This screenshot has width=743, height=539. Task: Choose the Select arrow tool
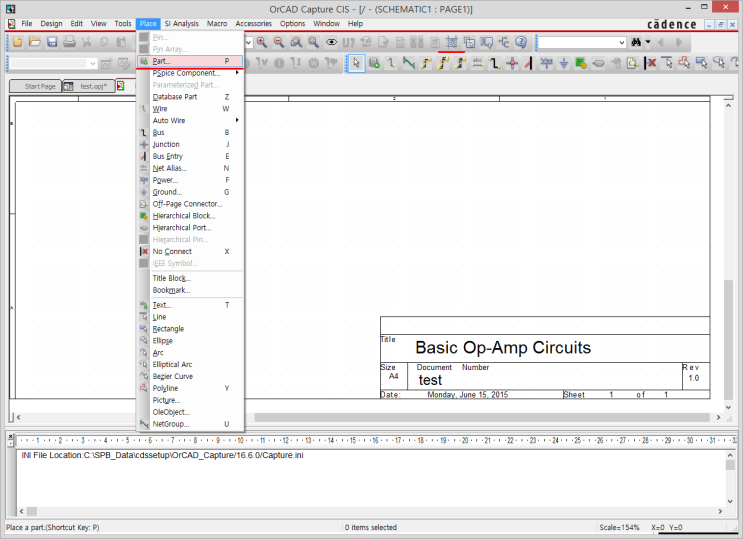[356, 63]
